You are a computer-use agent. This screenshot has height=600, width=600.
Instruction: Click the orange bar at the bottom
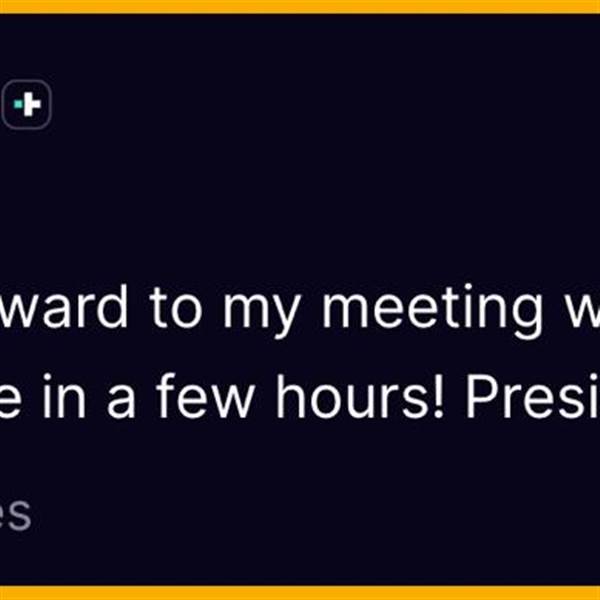click(300, 593)
